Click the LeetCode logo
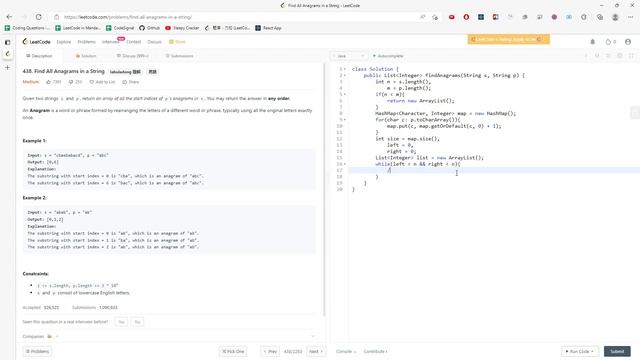This screenshot has height=360, width=640. [x=37, y=42]
